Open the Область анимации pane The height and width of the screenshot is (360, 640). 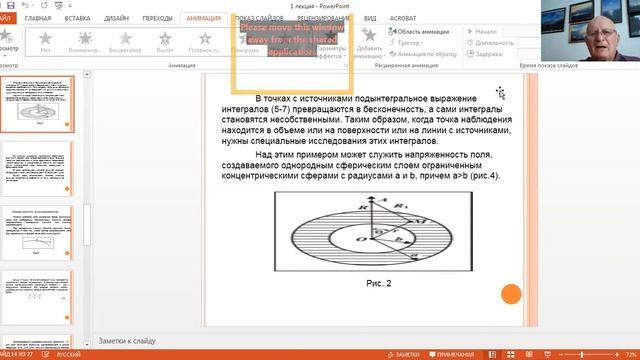point(419,31)
